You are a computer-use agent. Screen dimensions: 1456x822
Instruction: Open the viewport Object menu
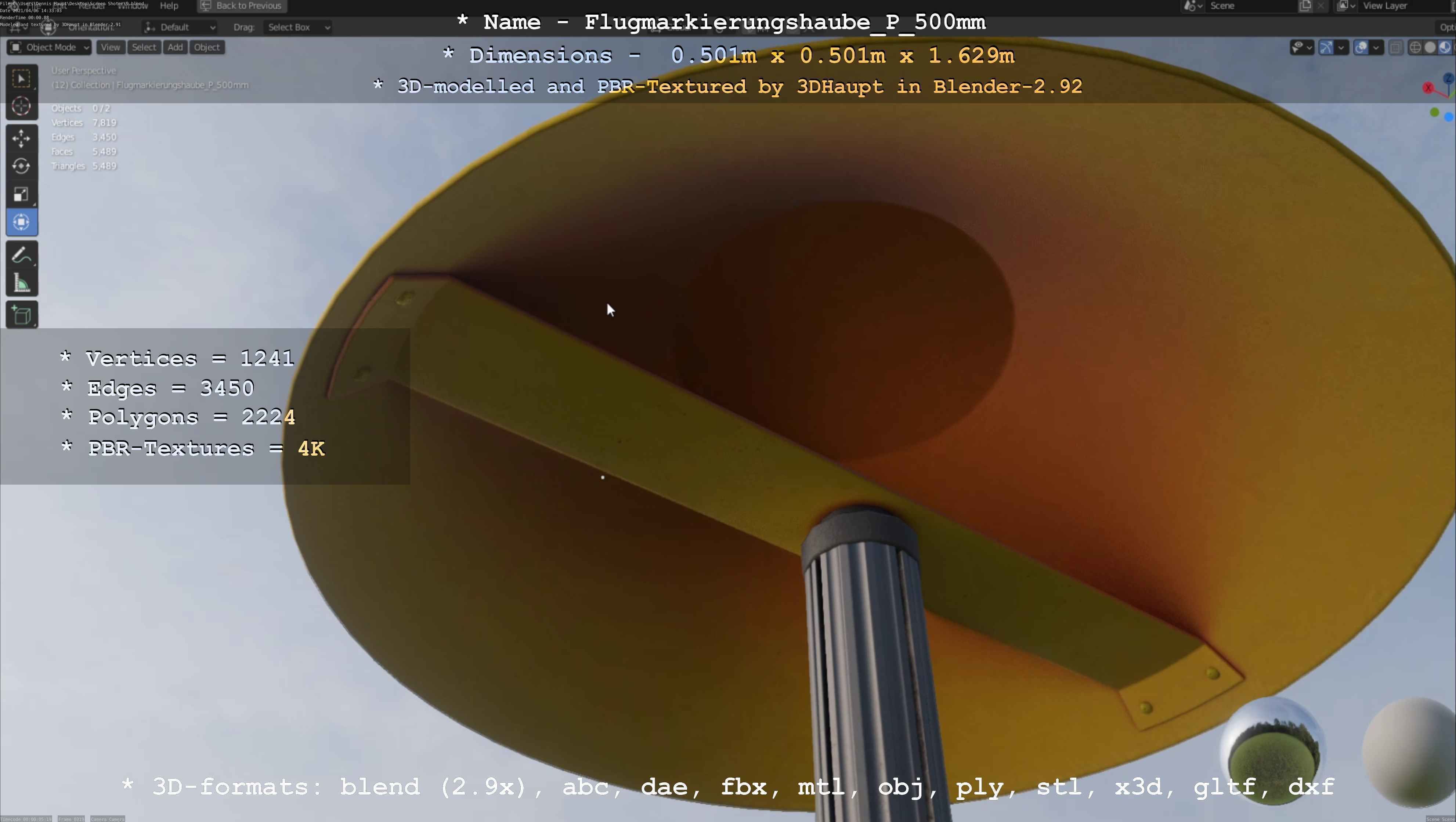207,47
